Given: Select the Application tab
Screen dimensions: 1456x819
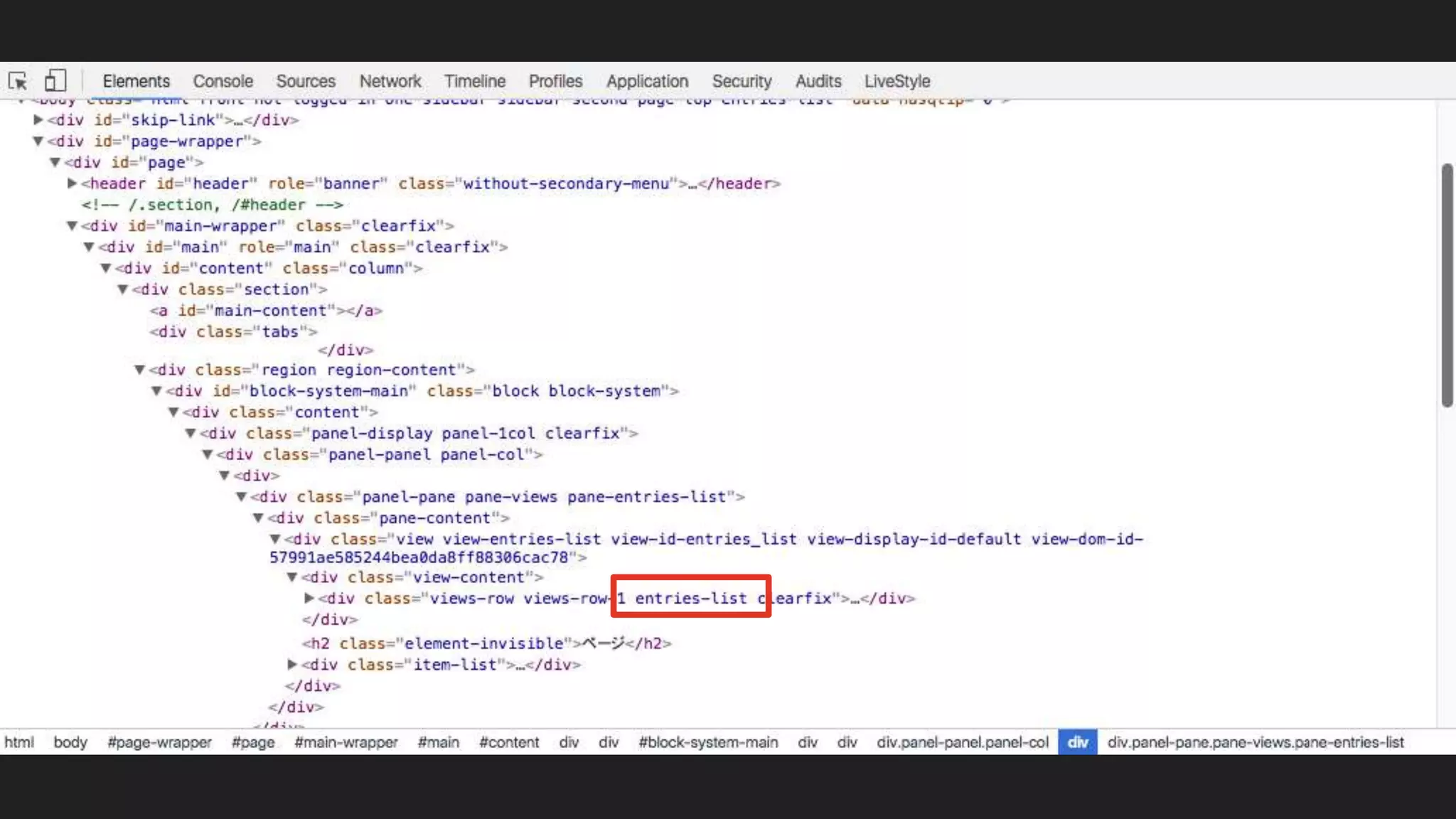Looking at the screenshot, I should (x=647, y=81).
